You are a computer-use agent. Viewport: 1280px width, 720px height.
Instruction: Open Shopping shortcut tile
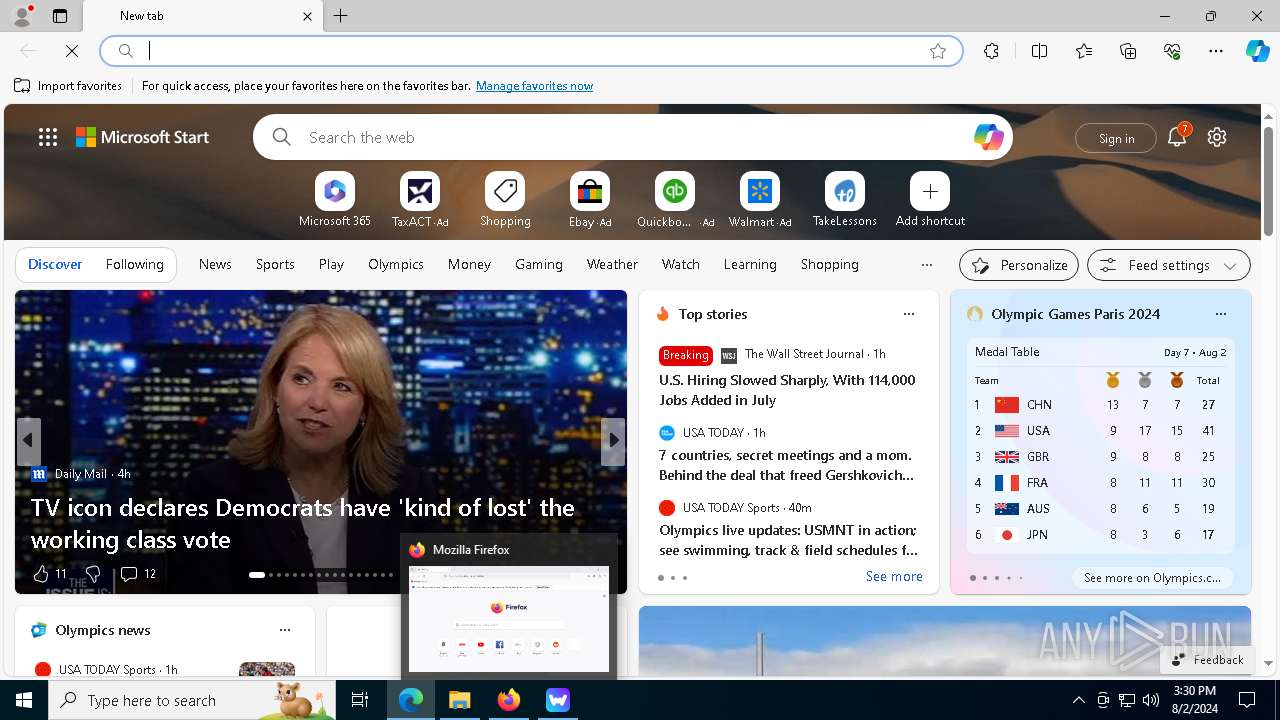(505, 200)
